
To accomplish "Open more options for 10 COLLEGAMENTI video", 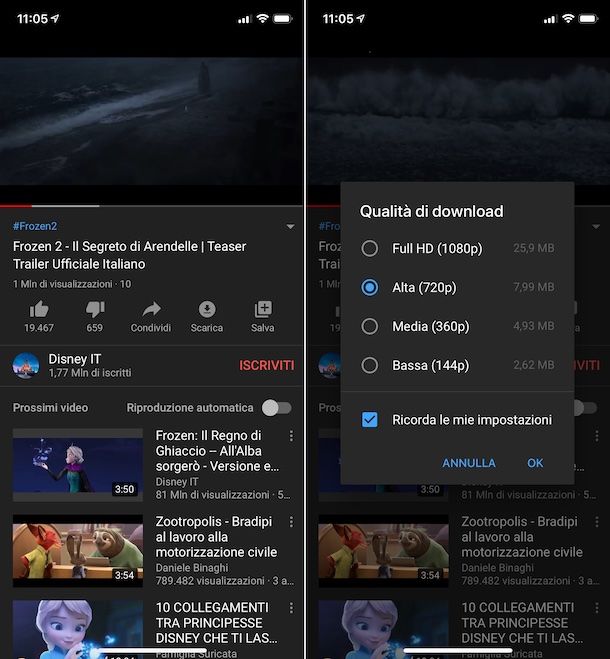I will (x=291, y=608).
